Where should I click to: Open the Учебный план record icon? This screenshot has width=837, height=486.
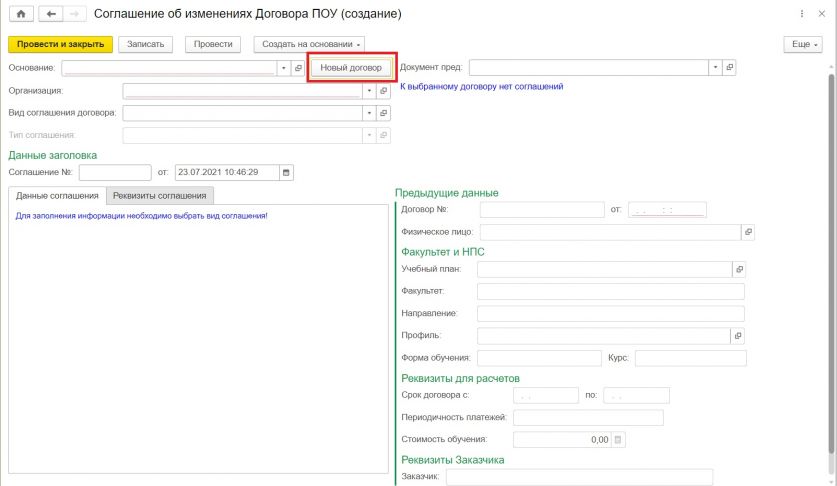click(x=739, y=269)
